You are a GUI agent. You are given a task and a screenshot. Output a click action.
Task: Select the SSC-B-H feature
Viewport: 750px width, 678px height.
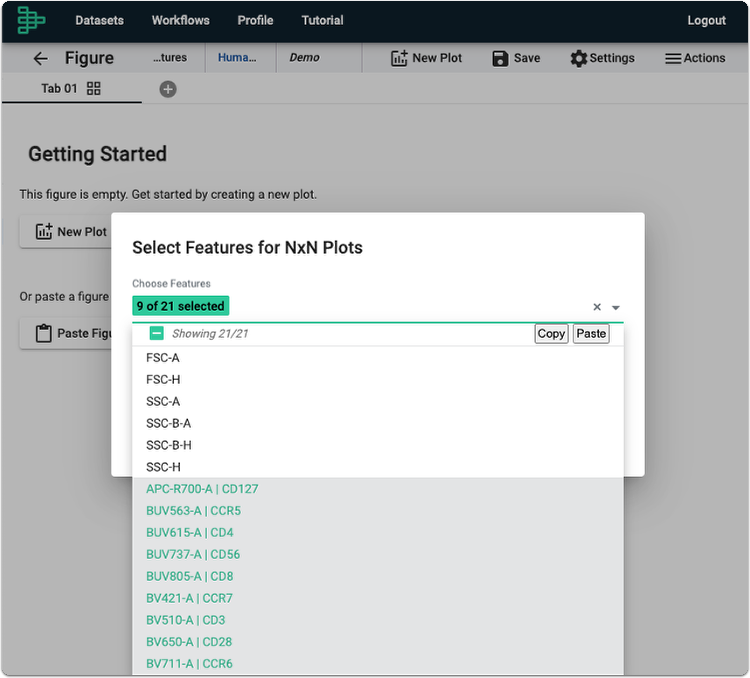coord(378,445)
